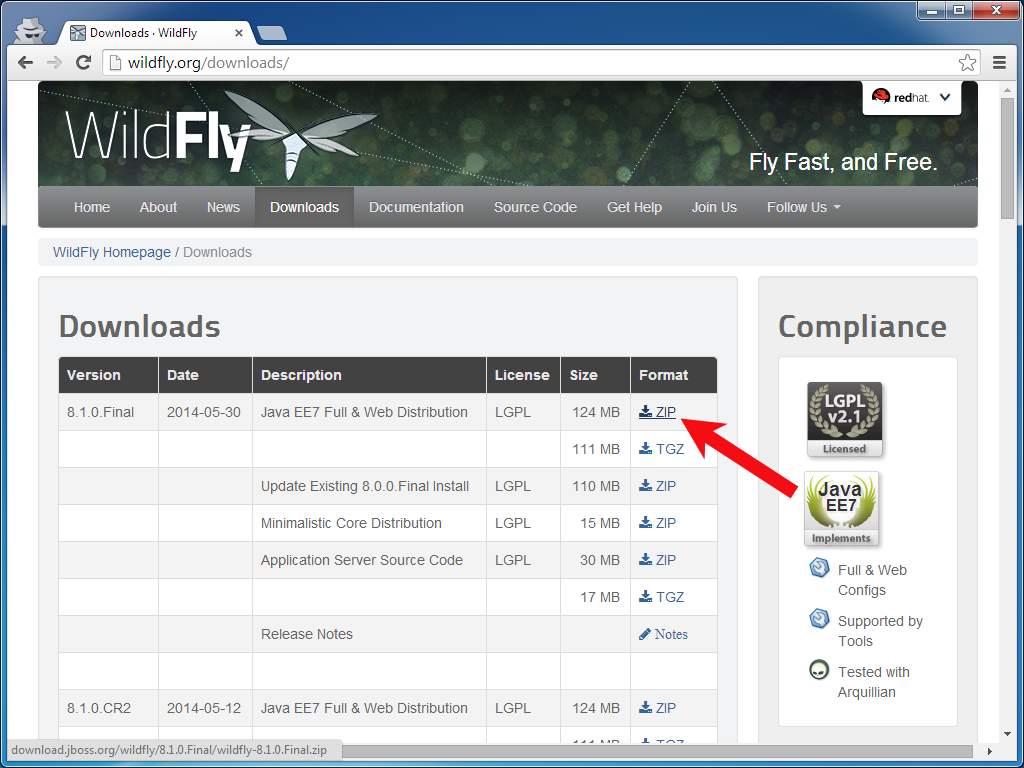
Task: Bookmark this page with the star icon
Action: click(967, 63)
